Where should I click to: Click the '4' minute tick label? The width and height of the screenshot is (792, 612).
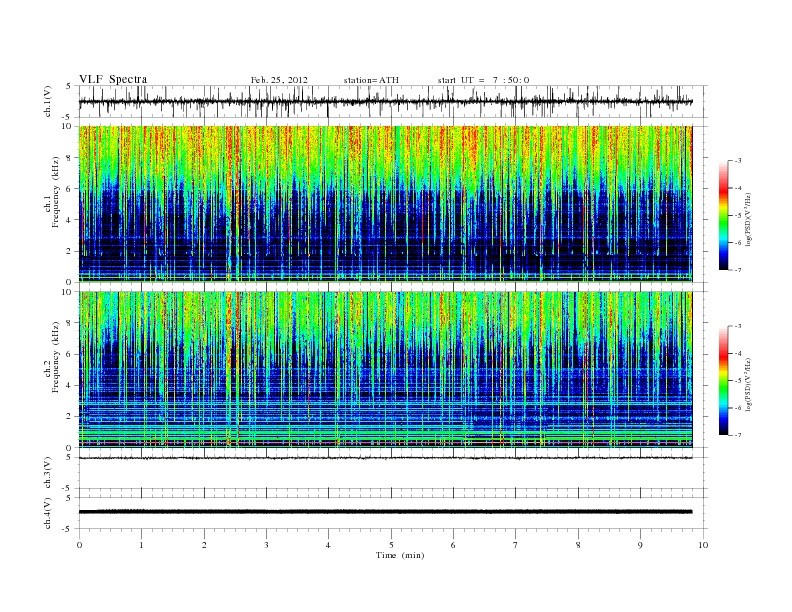coord(328,545)
